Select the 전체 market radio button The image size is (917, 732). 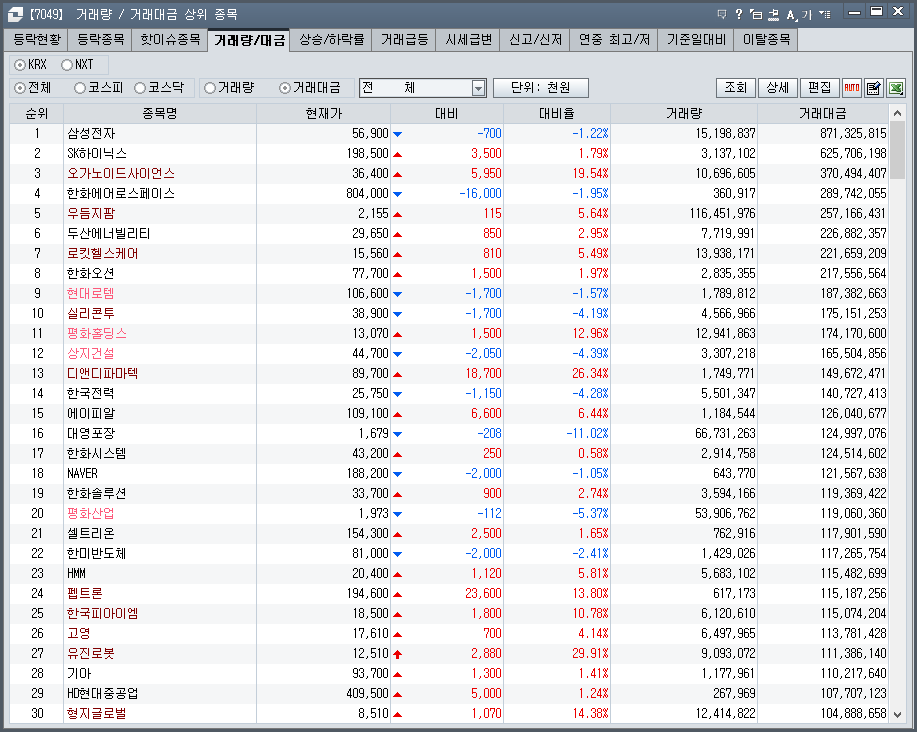coord(20,88)
